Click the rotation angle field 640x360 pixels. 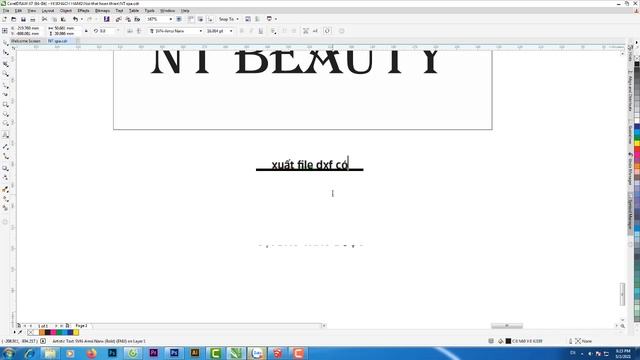(x=107, y=31)
